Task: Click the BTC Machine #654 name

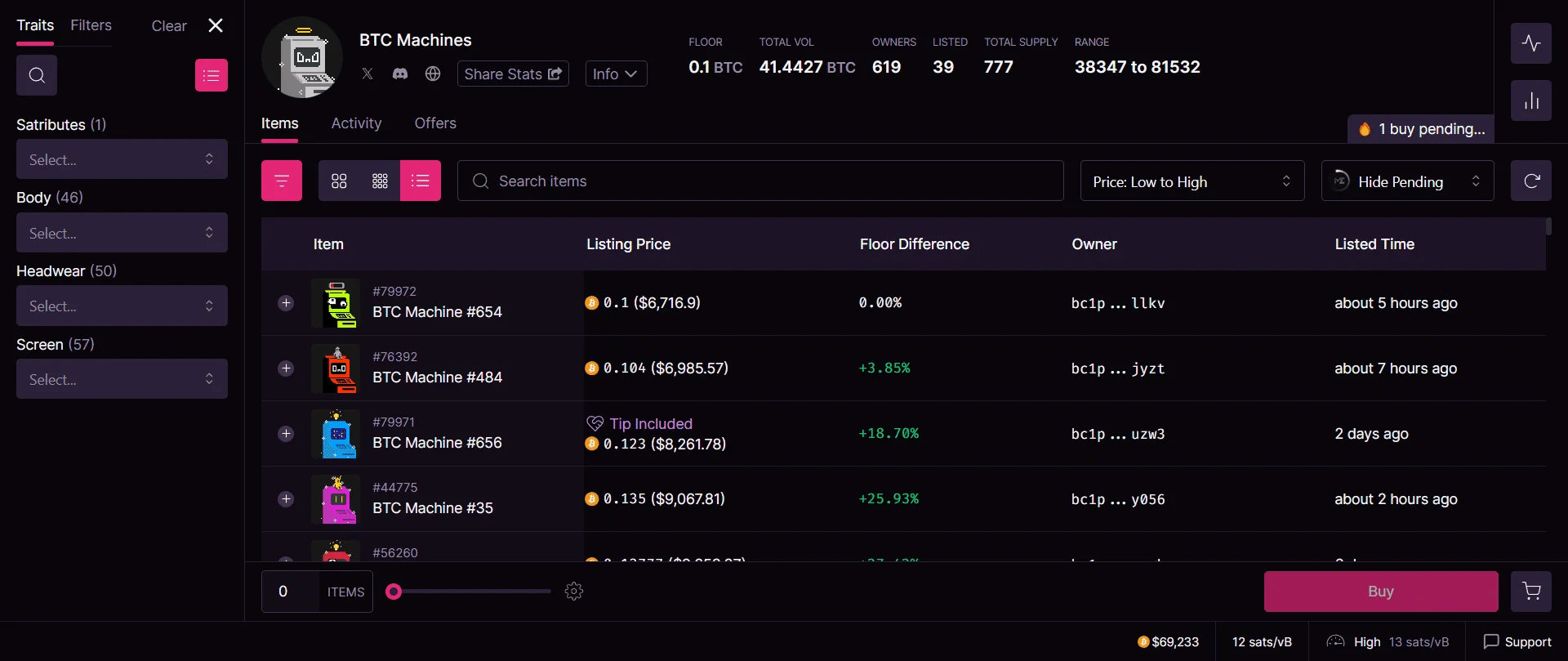Action: pyautogui.click(x=437, y=312)
